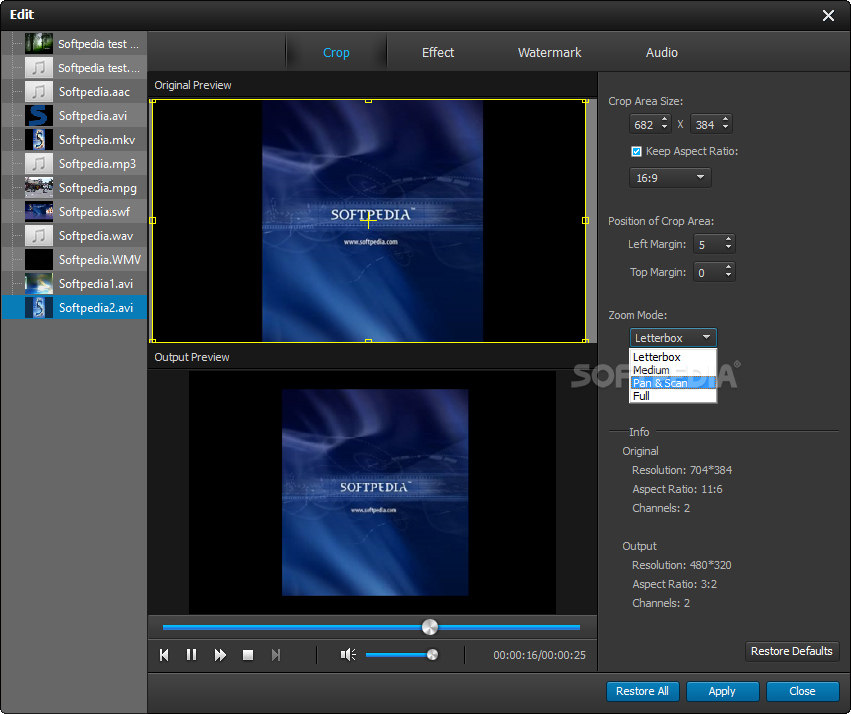Select Softpedia.mpg in file list

(98, 188)
